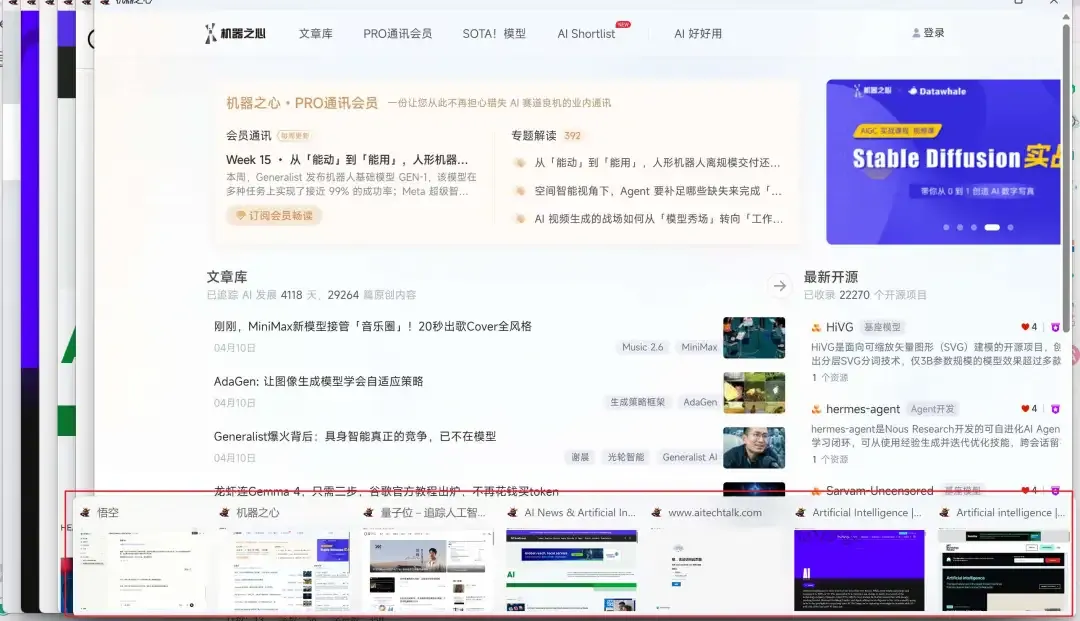Click the bullet icon before 空间智能视角下 topic
Image resolution: width=1080 pixels, height=621 pixels.
point(519,191)
